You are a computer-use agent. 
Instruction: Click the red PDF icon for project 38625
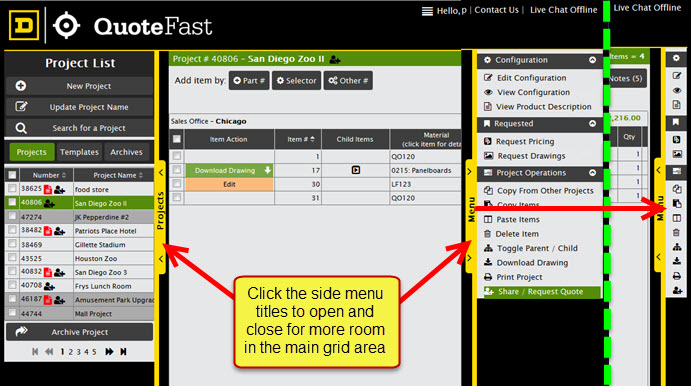point(48,189)
